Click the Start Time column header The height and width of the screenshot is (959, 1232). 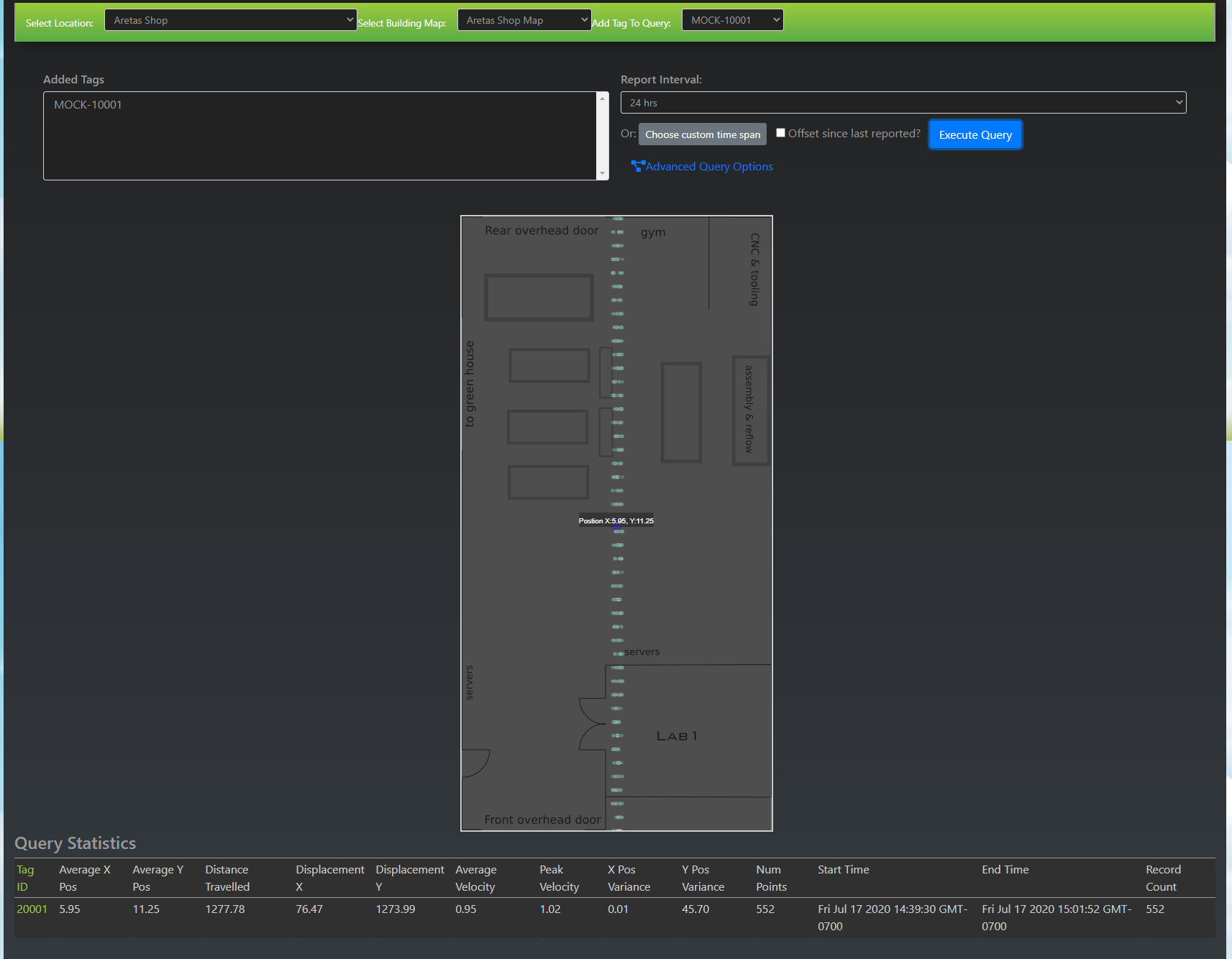pyautogui.click(x=844, y=870)
